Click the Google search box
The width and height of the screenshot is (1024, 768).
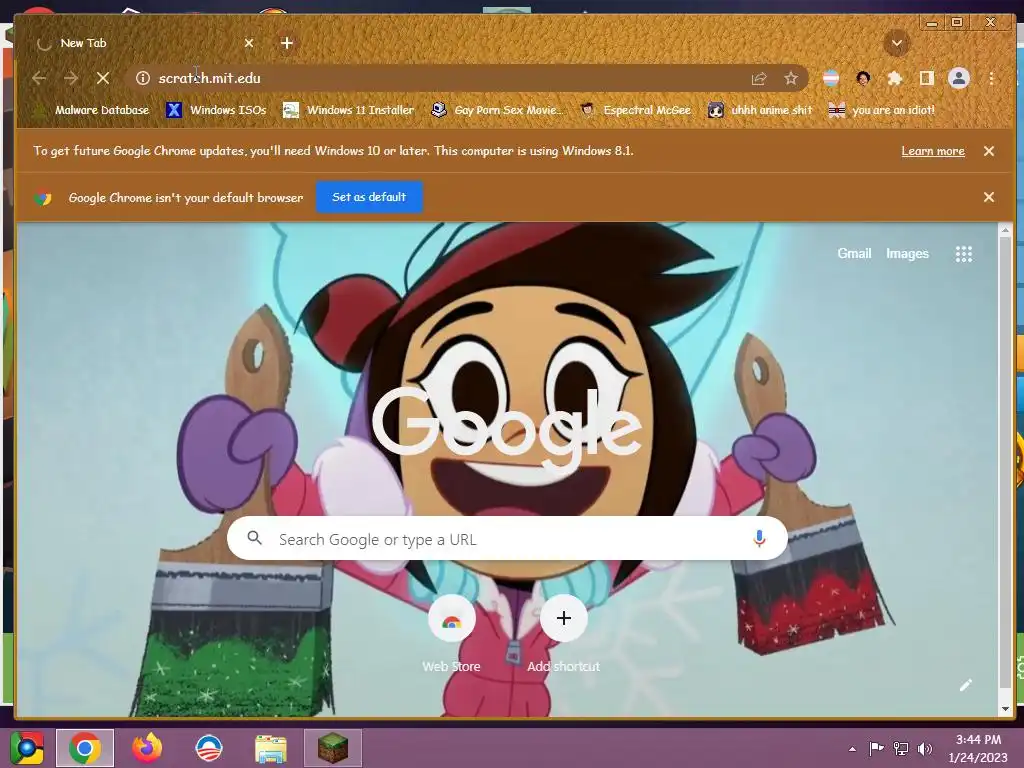507,539
